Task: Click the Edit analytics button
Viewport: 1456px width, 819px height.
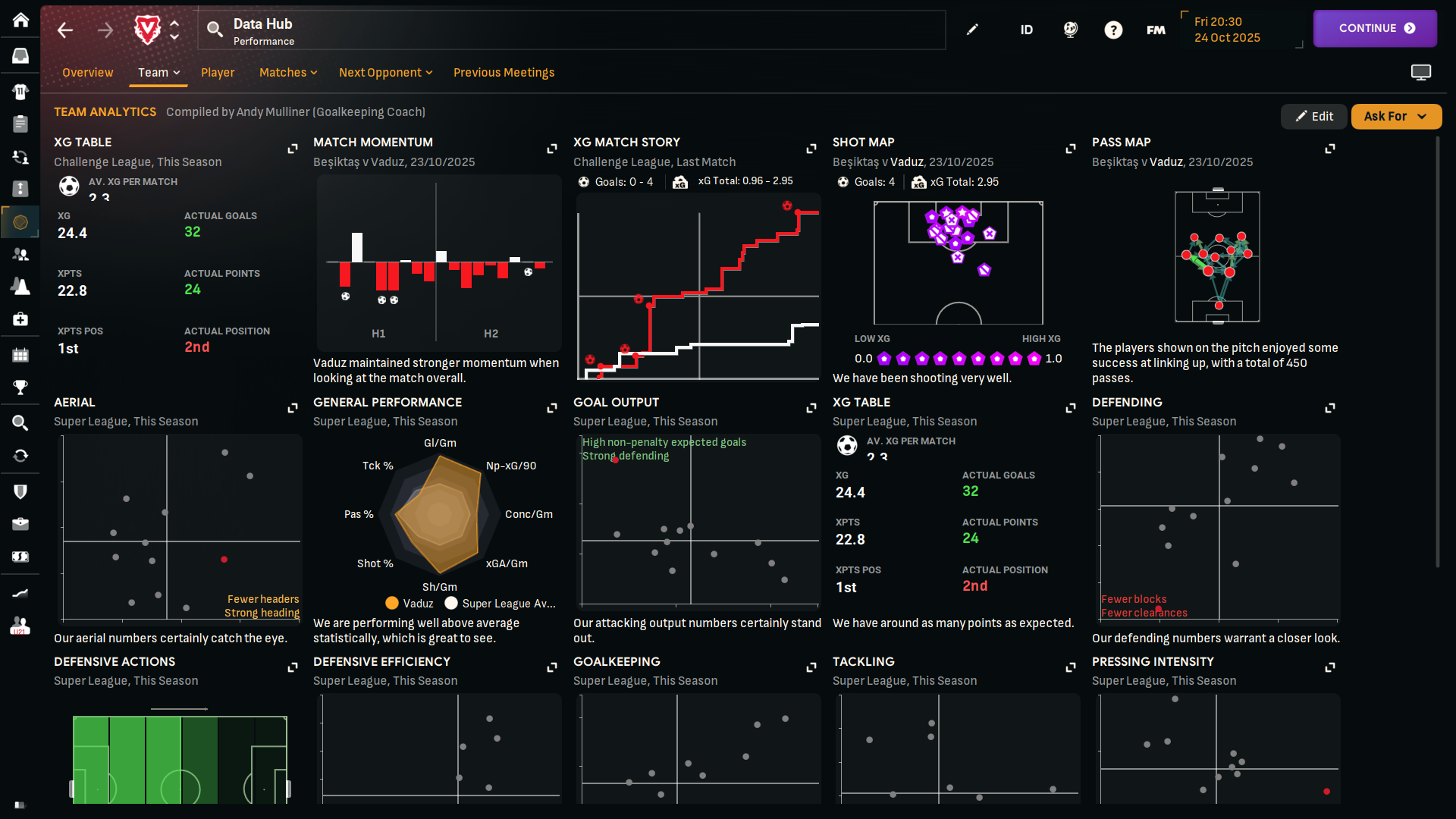Action: tap(1313, 116)
